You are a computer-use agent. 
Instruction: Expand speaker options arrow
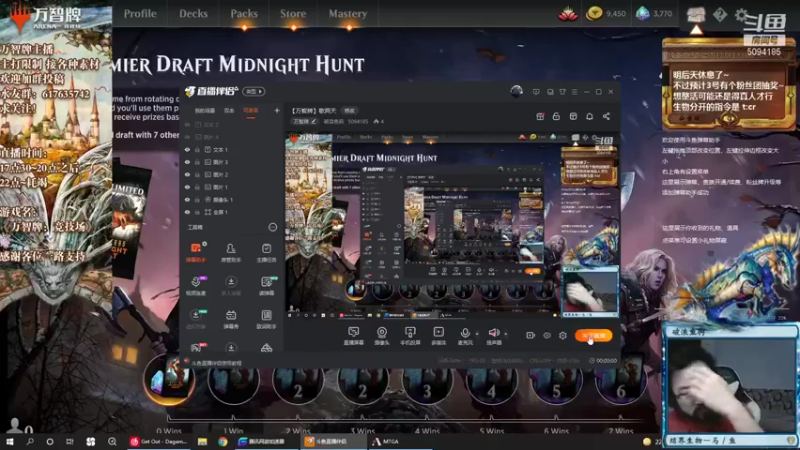[506, 334]
